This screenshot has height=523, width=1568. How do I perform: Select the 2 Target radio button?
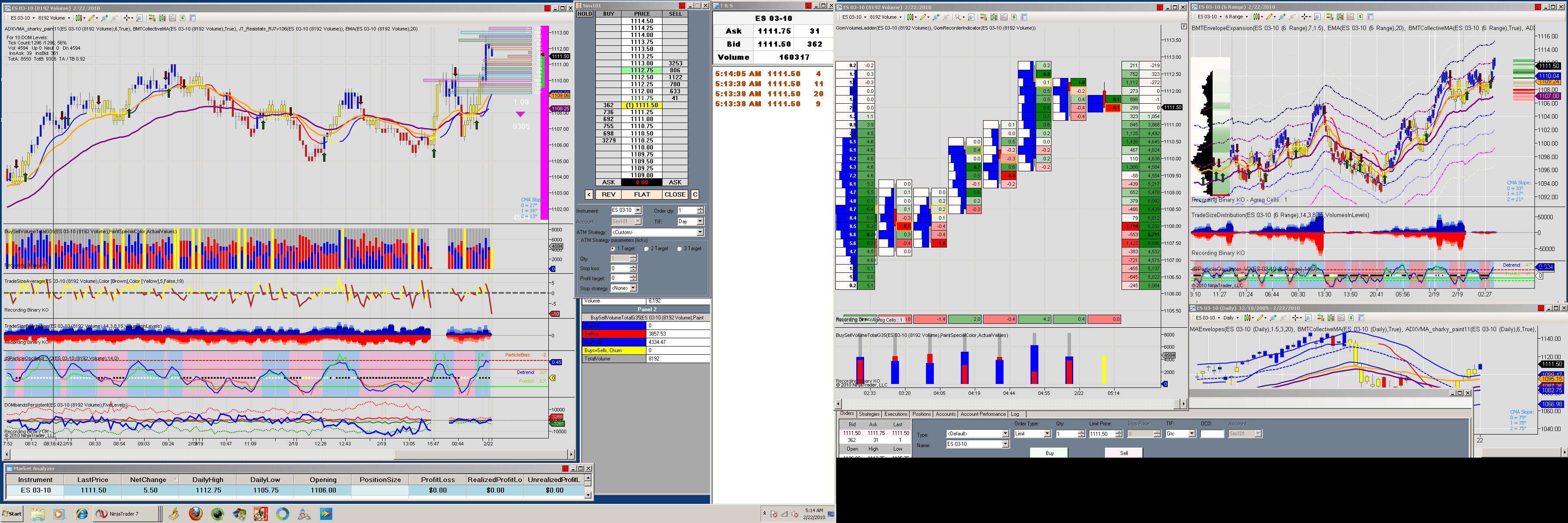point(646,248)
